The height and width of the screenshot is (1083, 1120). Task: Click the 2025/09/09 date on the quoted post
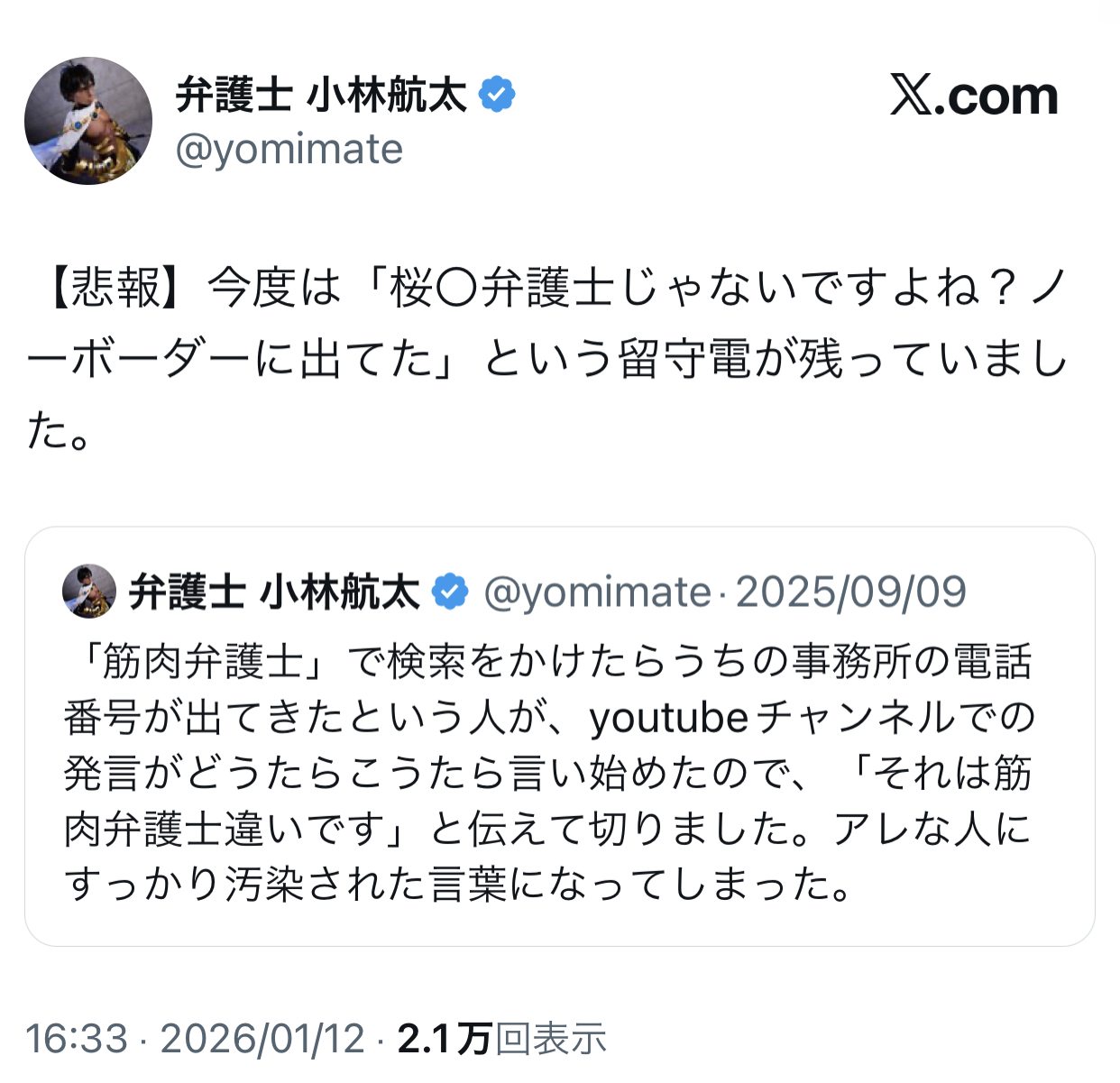point(850,592)
